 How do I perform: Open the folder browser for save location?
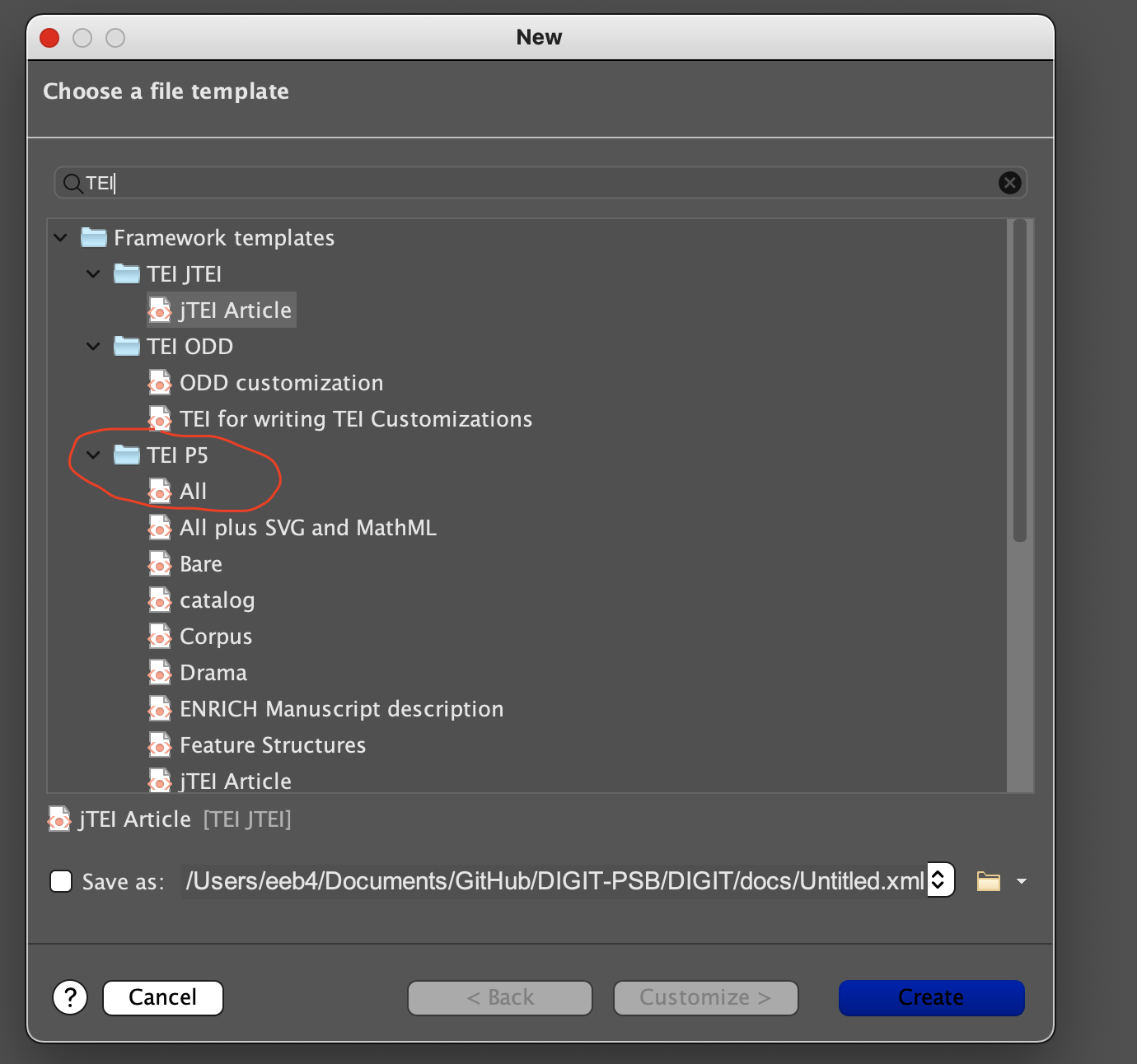[987, 880]
